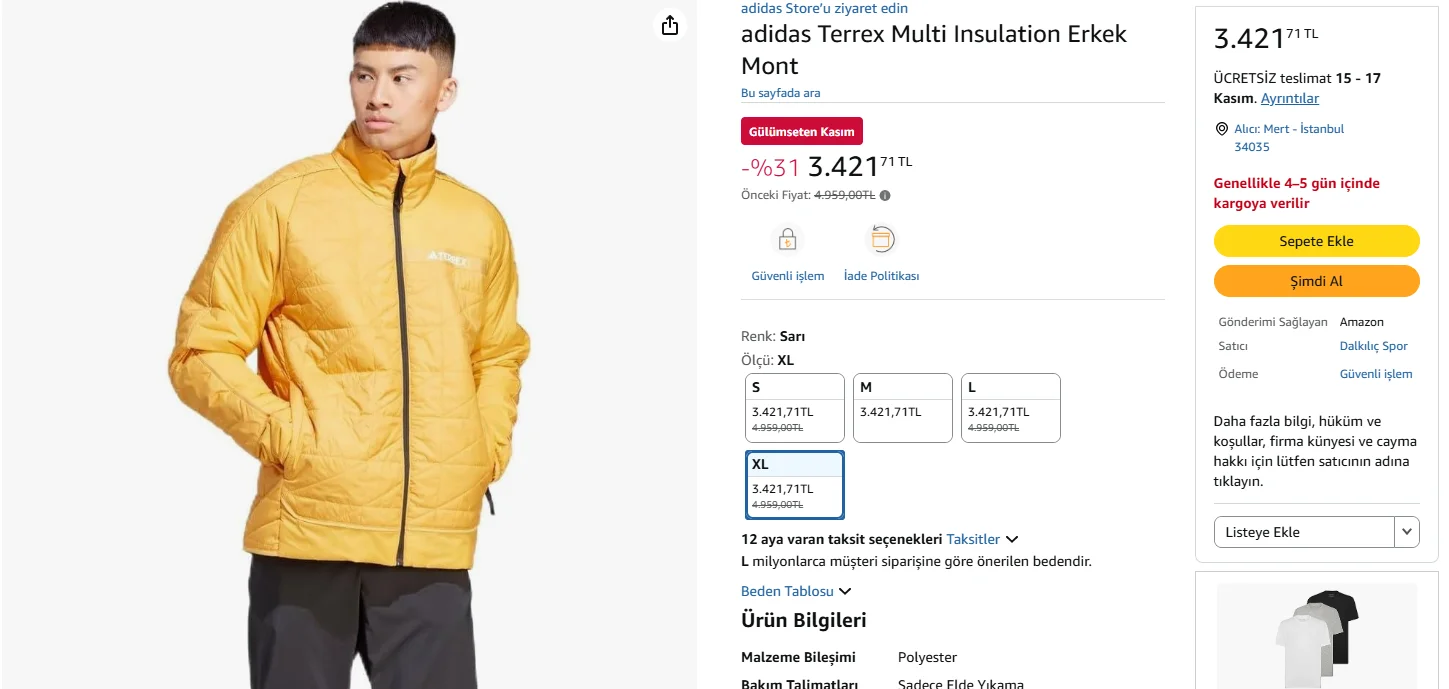Open the Listeye Ekle dropdown arrow
The height and width of the screenshot is (689, 1449).
point(1407,532)
